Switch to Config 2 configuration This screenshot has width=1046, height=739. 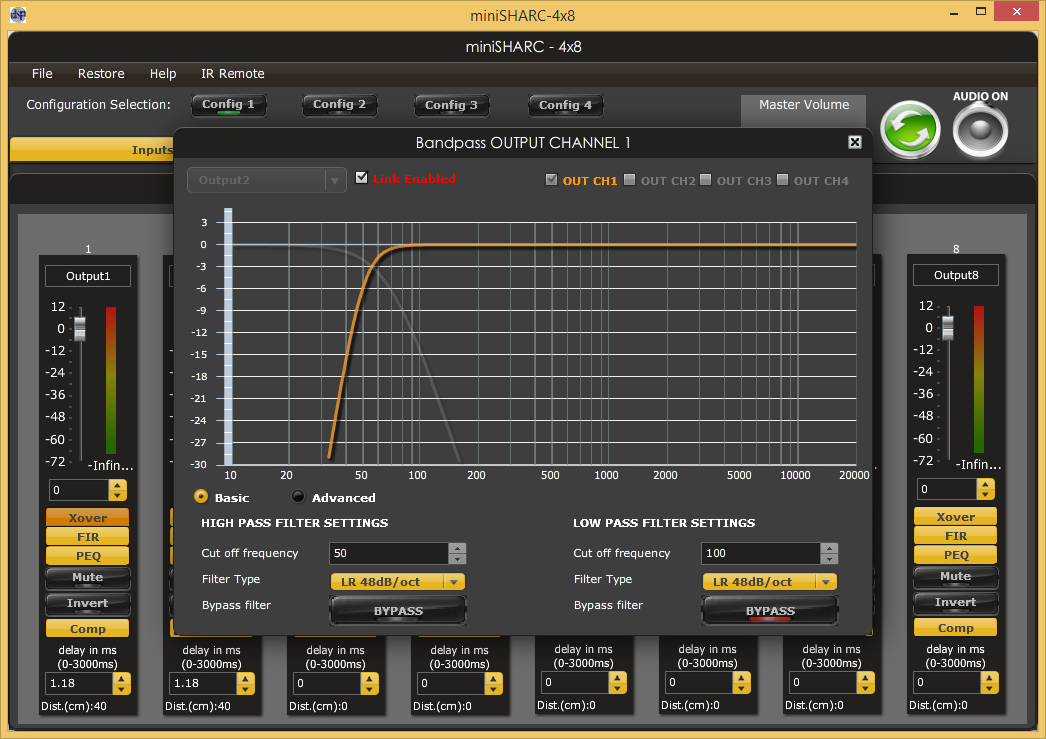point(340,105)
